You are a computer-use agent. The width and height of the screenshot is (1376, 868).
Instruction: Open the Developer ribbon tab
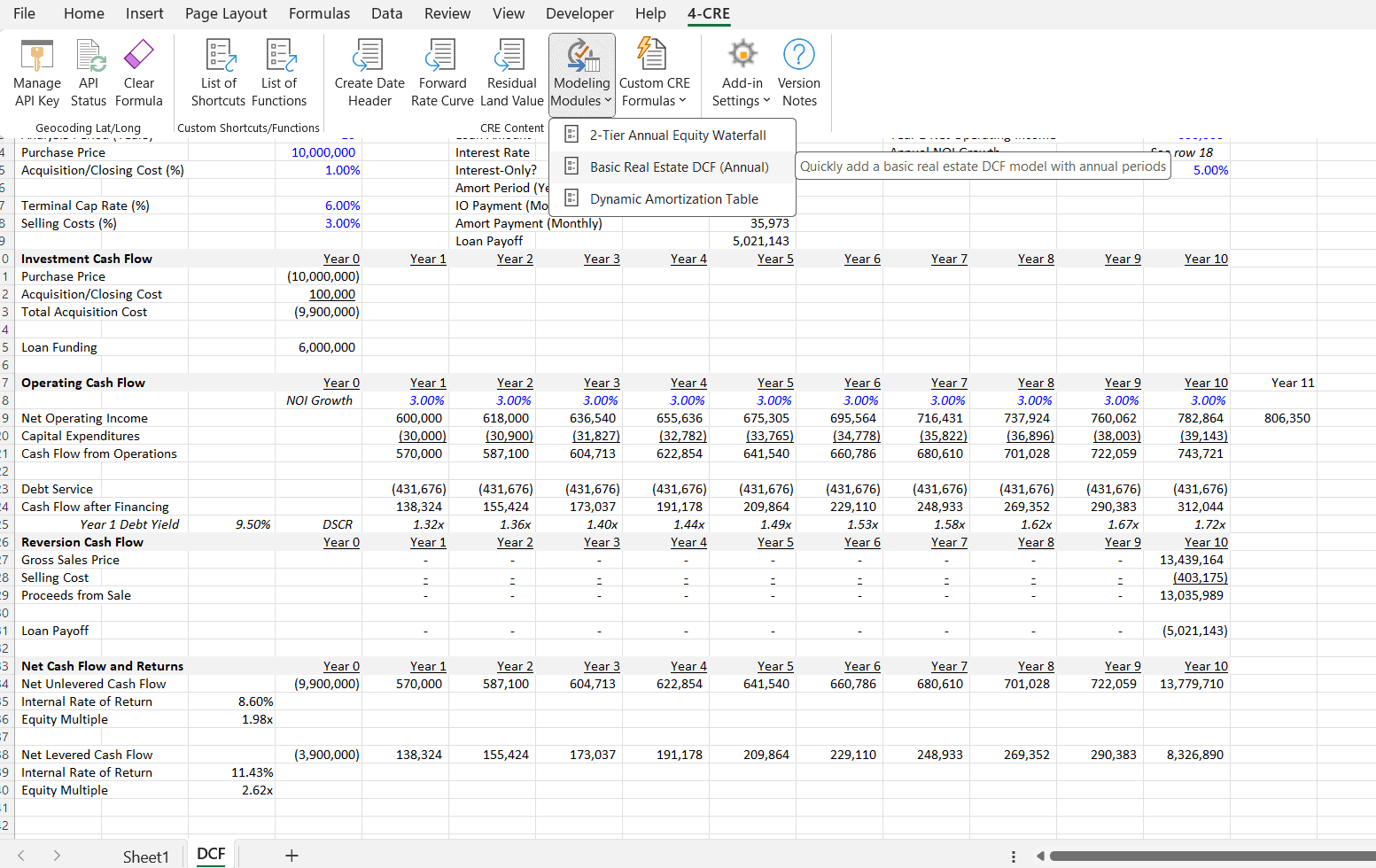point(579,13)
